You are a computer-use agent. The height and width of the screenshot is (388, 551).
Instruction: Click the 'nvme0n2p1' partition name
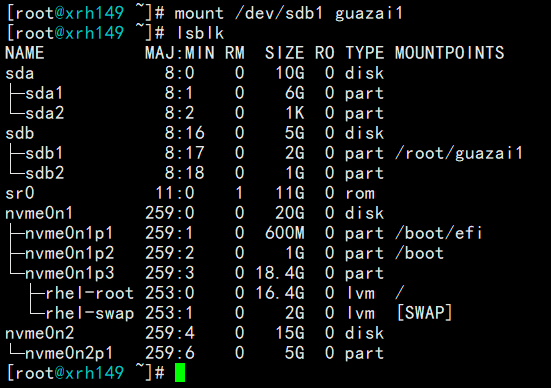[x=69, y=353]
